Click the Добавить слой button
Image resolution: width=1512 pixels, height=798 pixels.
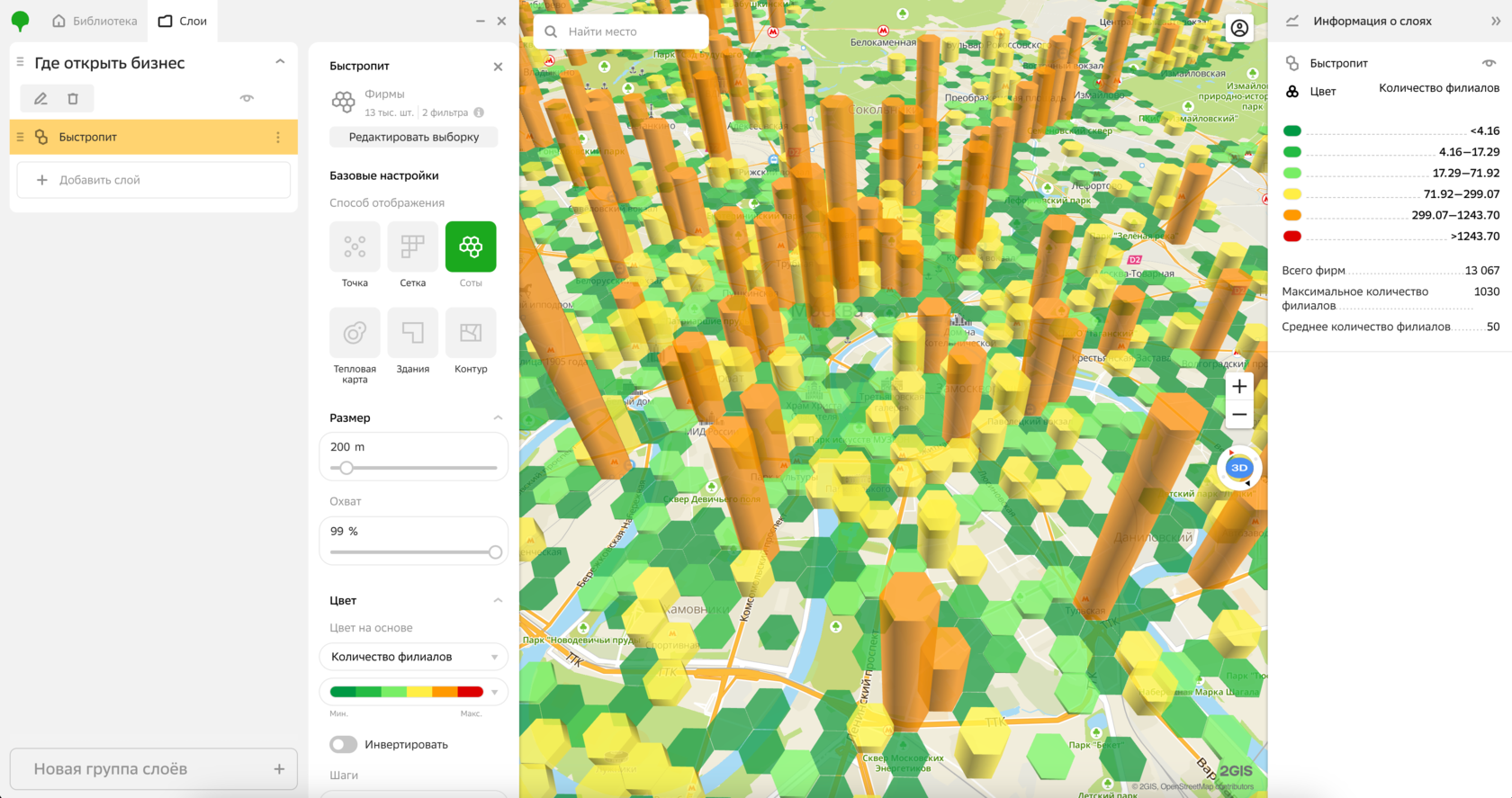154,180
